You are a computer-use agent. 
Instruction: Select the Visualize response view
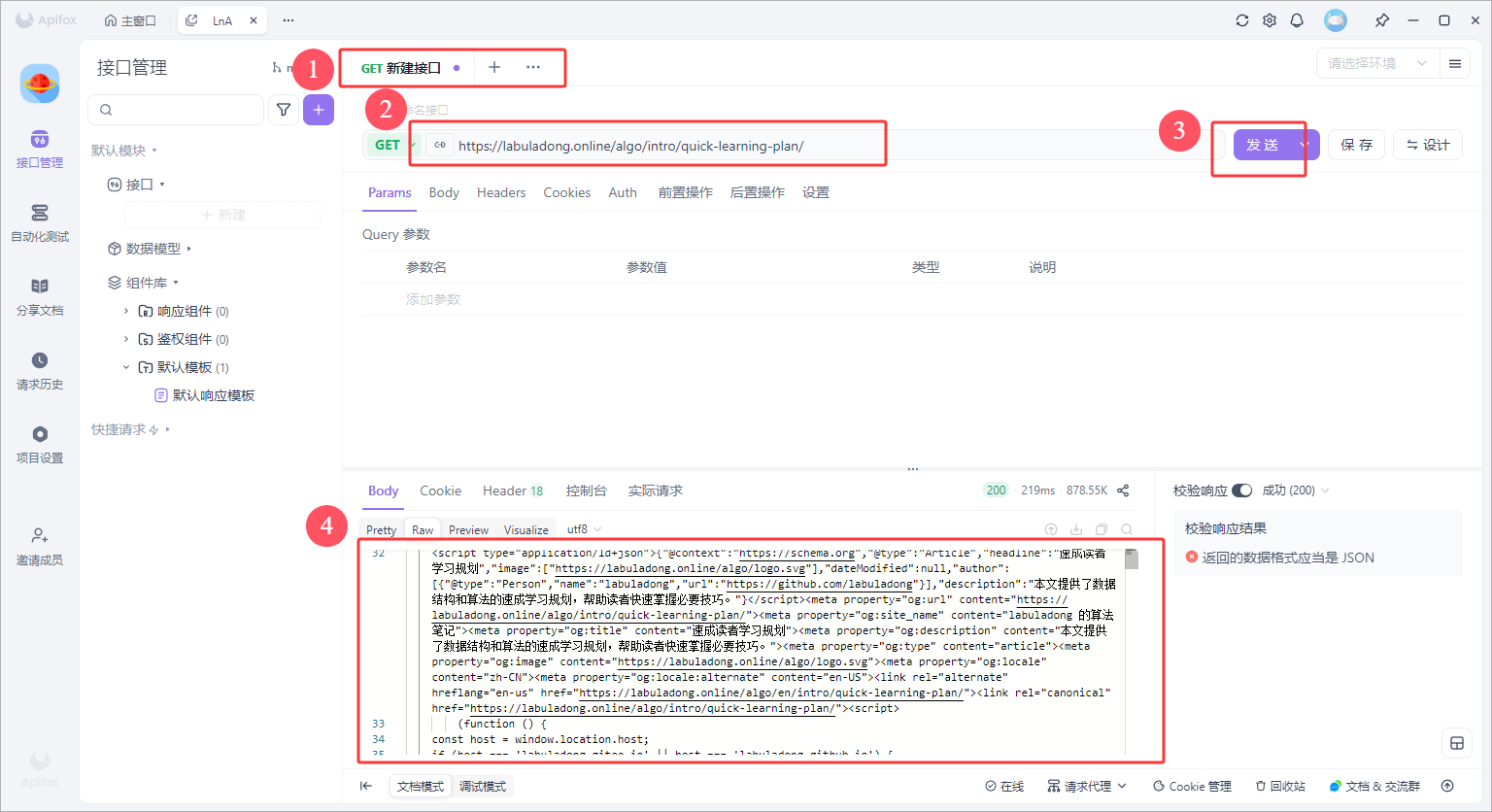[x=526, y=529]
